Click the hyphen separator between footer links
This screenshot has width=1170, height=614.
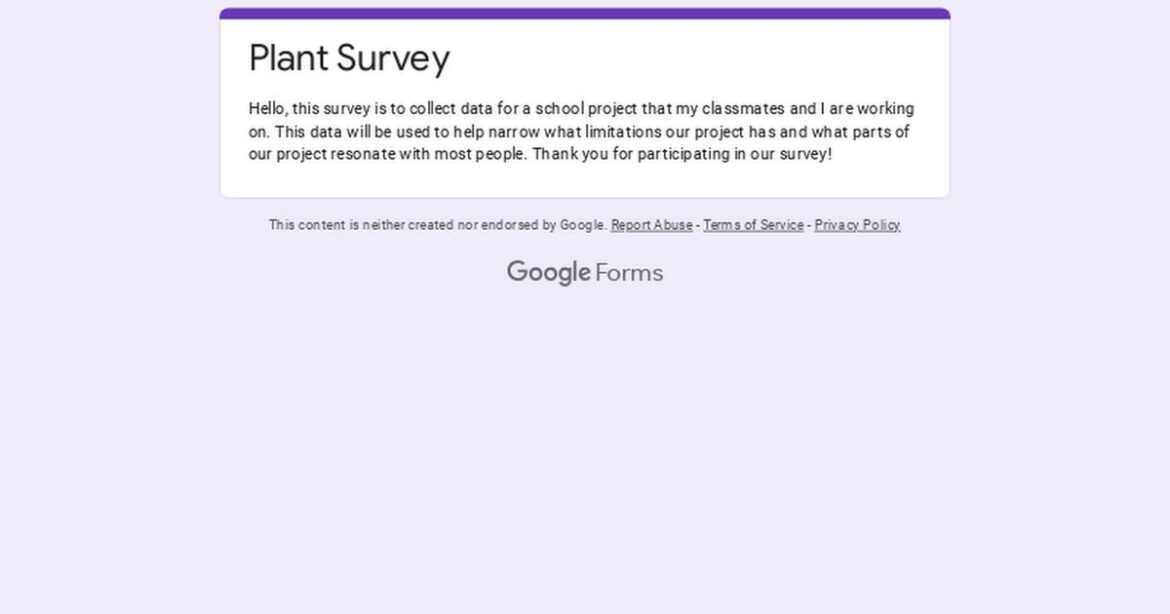697,225
